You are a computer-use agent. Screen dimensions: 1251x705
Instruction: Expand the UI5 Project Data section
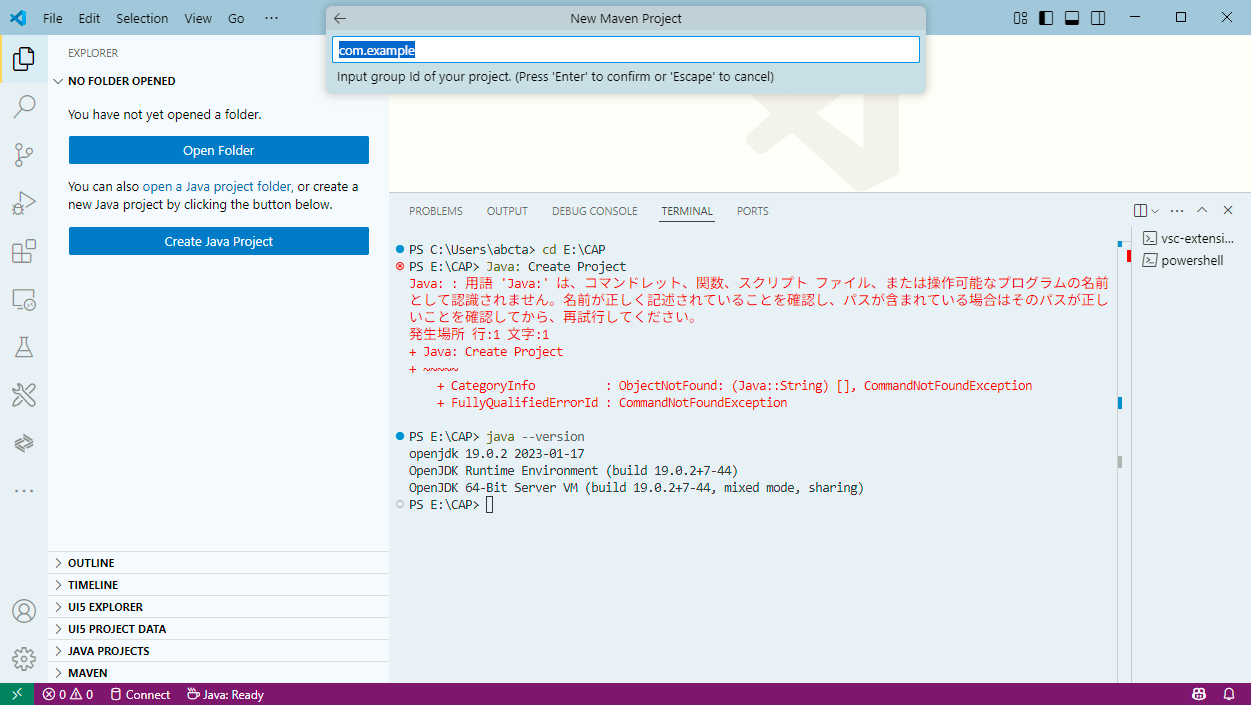pos(218,629)
